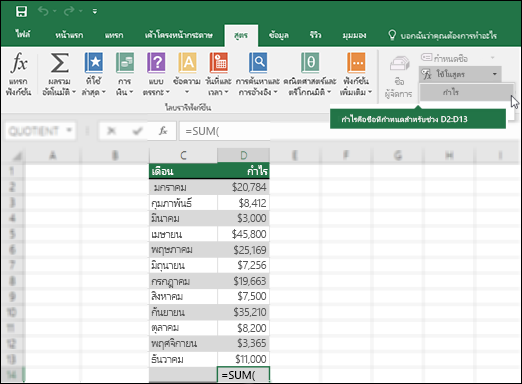This screenshot has width=522, height=384.
Task: Click the $8,412 cell
Action: pos(243,203)
